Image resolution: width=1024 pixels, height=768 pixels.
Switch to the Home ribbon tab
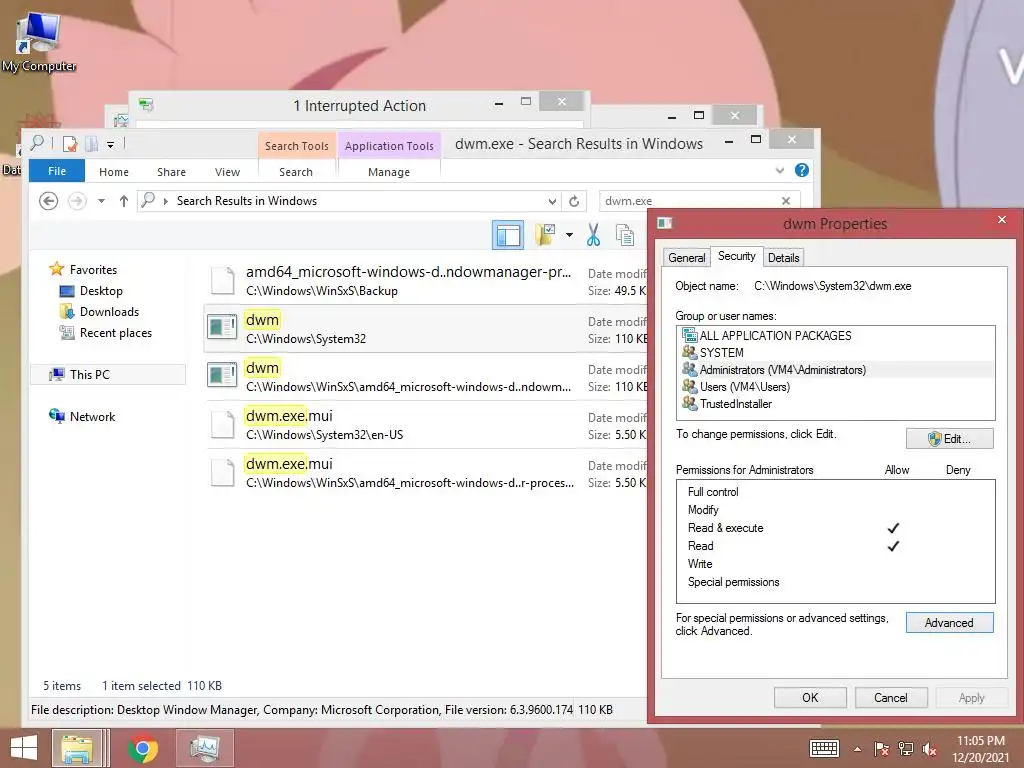114,172
